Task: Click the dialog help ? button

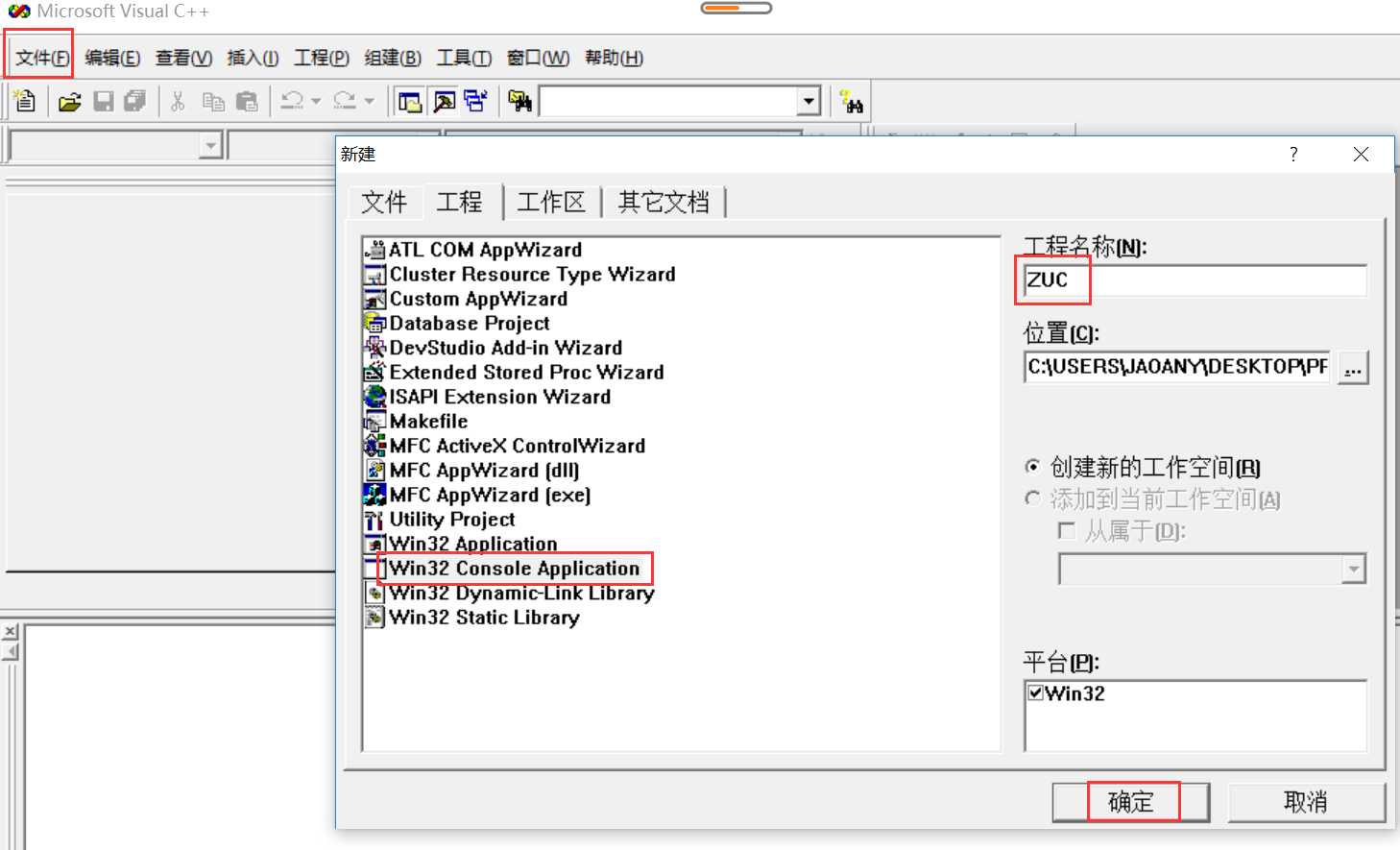Action: pyautogui.click(x=1293, y=154)
